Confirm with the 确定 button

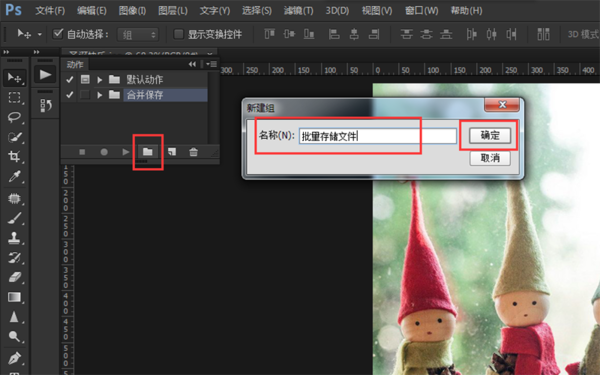(490, 135)
